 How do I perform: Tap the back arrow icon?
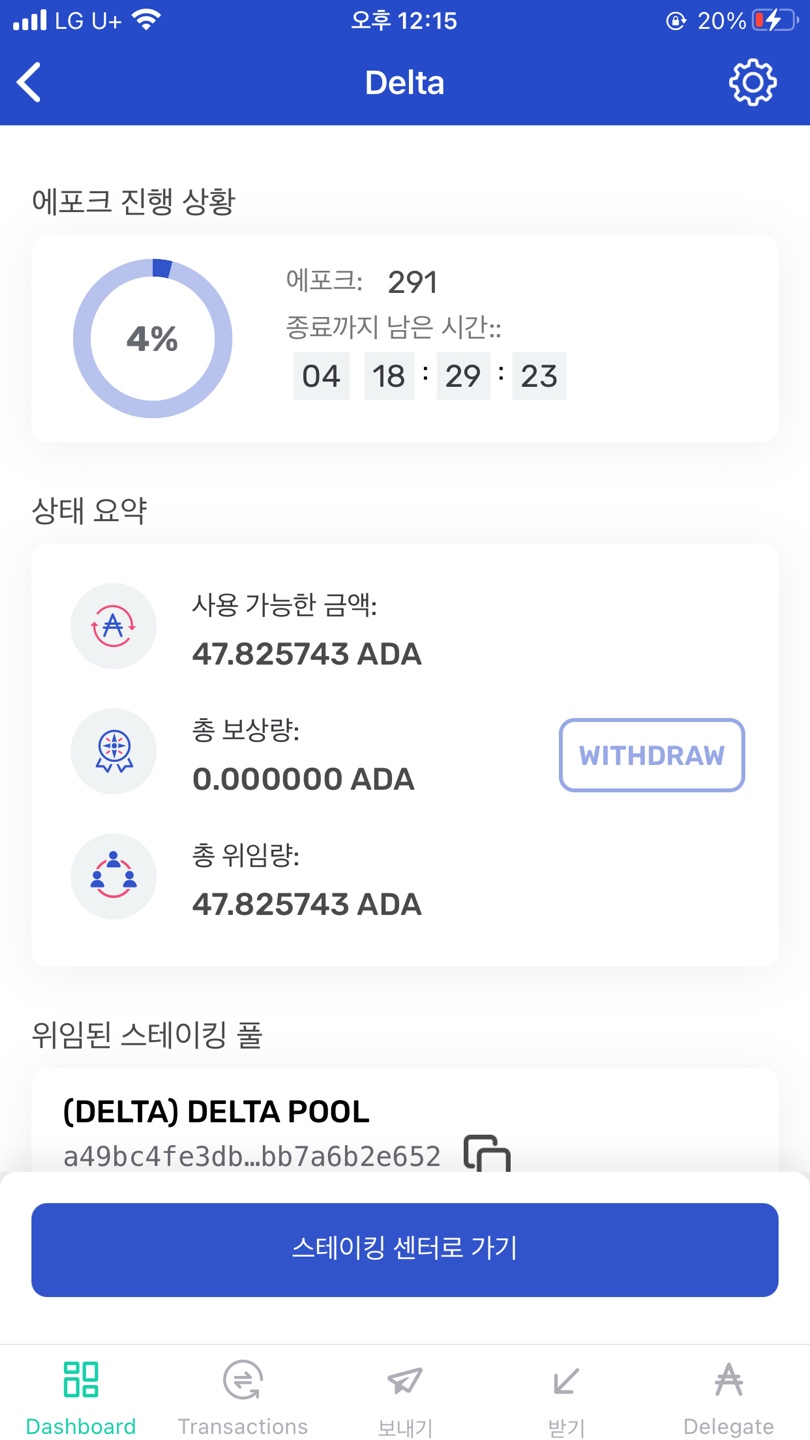point(30,83)
